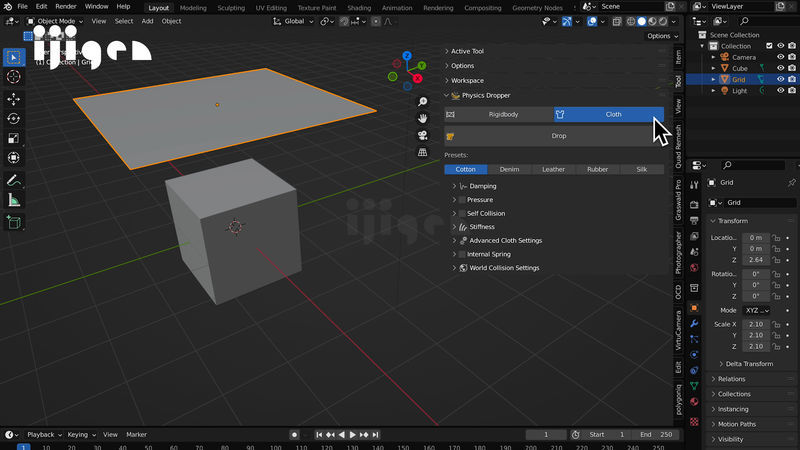Open the Texture properties checker tab

(694, 421)
